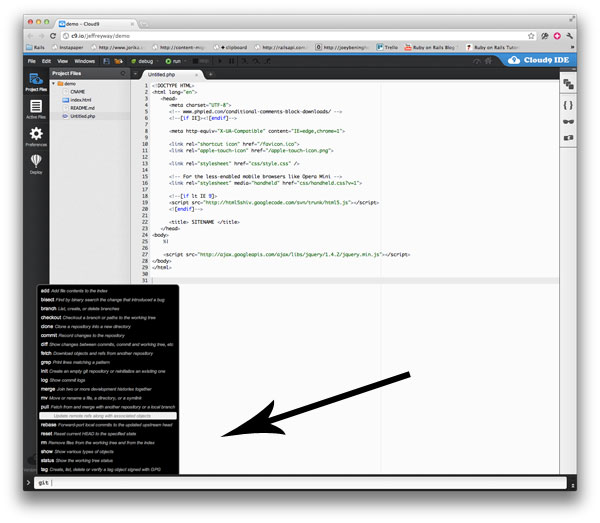
Task: Reload the page with browser refresh icon
Action: (53, 36)
